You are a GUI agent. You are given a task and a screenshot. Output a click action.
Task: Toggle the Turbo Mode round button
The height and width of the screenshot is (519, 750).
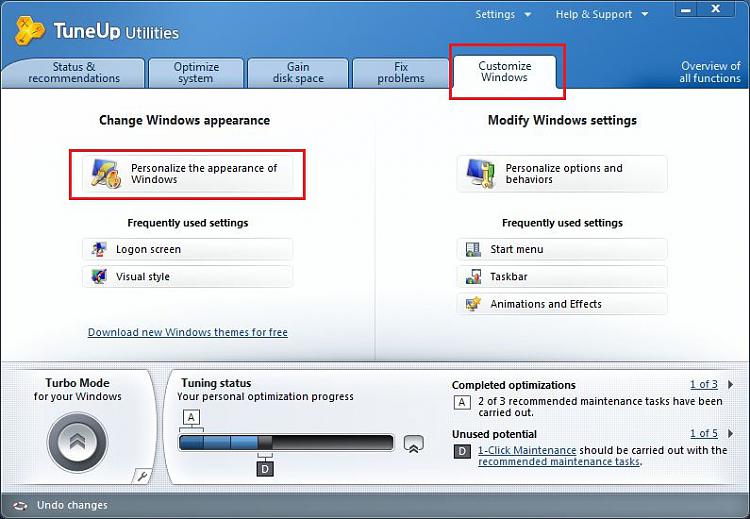(x=77, y=442)
